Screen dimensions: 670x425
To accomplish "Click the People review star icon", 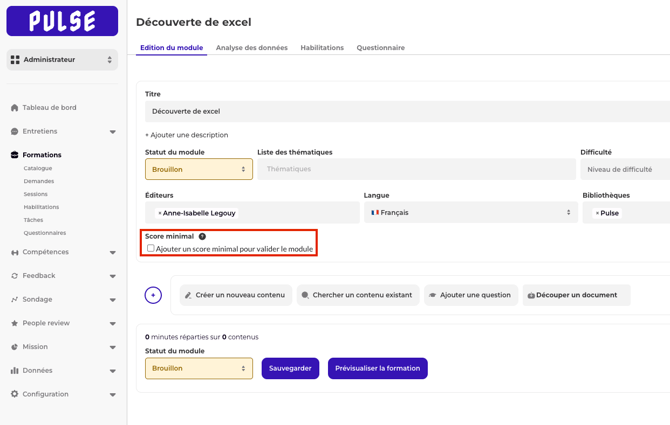I will point(14,323).
